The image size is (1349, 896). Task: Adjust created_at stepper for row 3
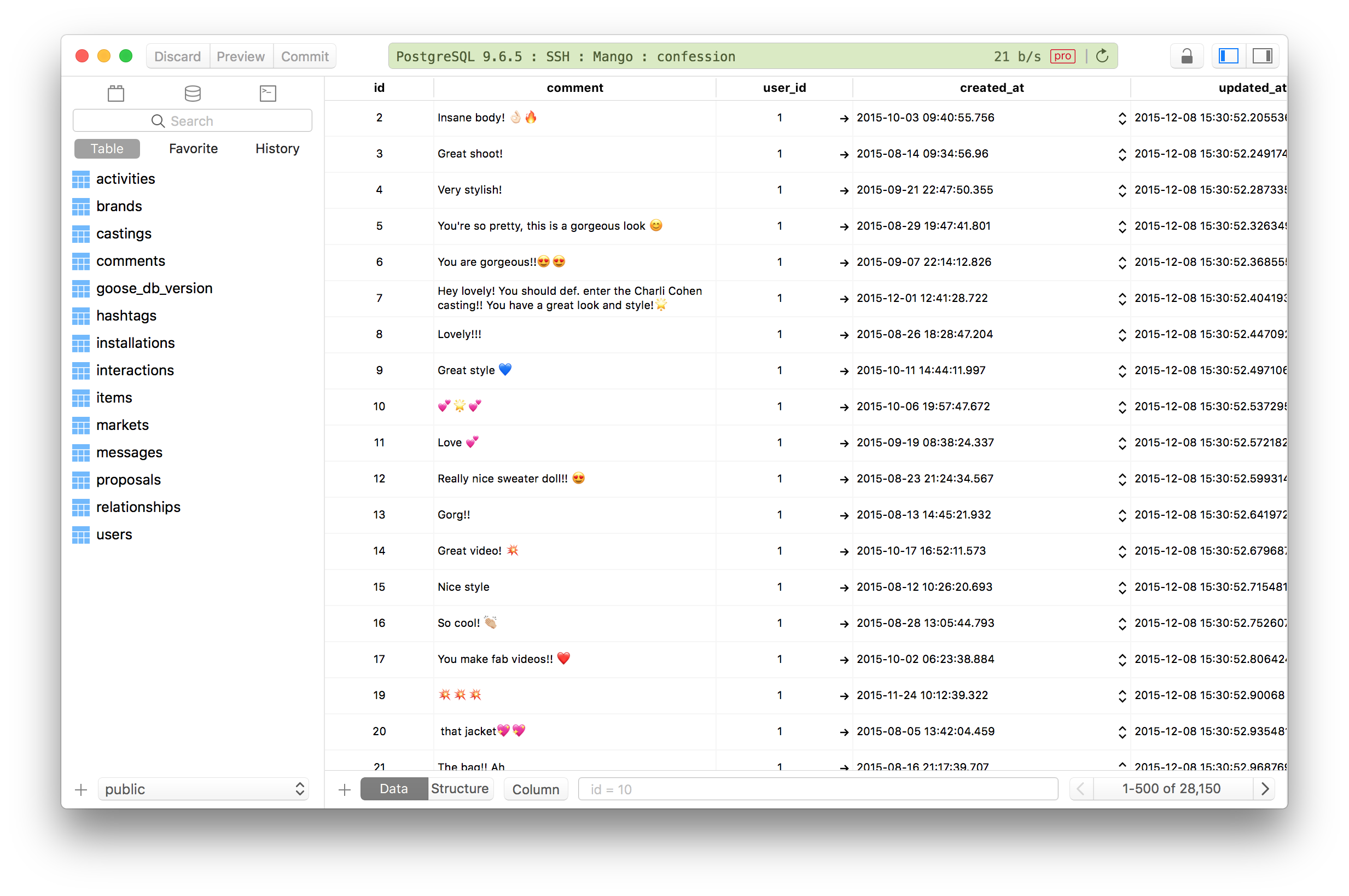1122,154
